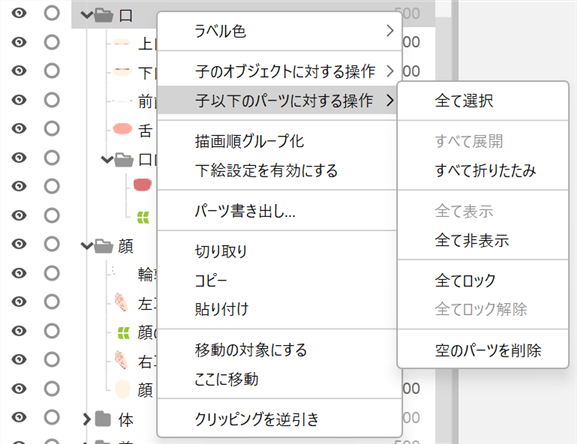Toggle the lock circle on the 顔 folder row
Image resolution: width=577 pixels, height=444 pixels.
pyautogui.click(x=52, y=244)
